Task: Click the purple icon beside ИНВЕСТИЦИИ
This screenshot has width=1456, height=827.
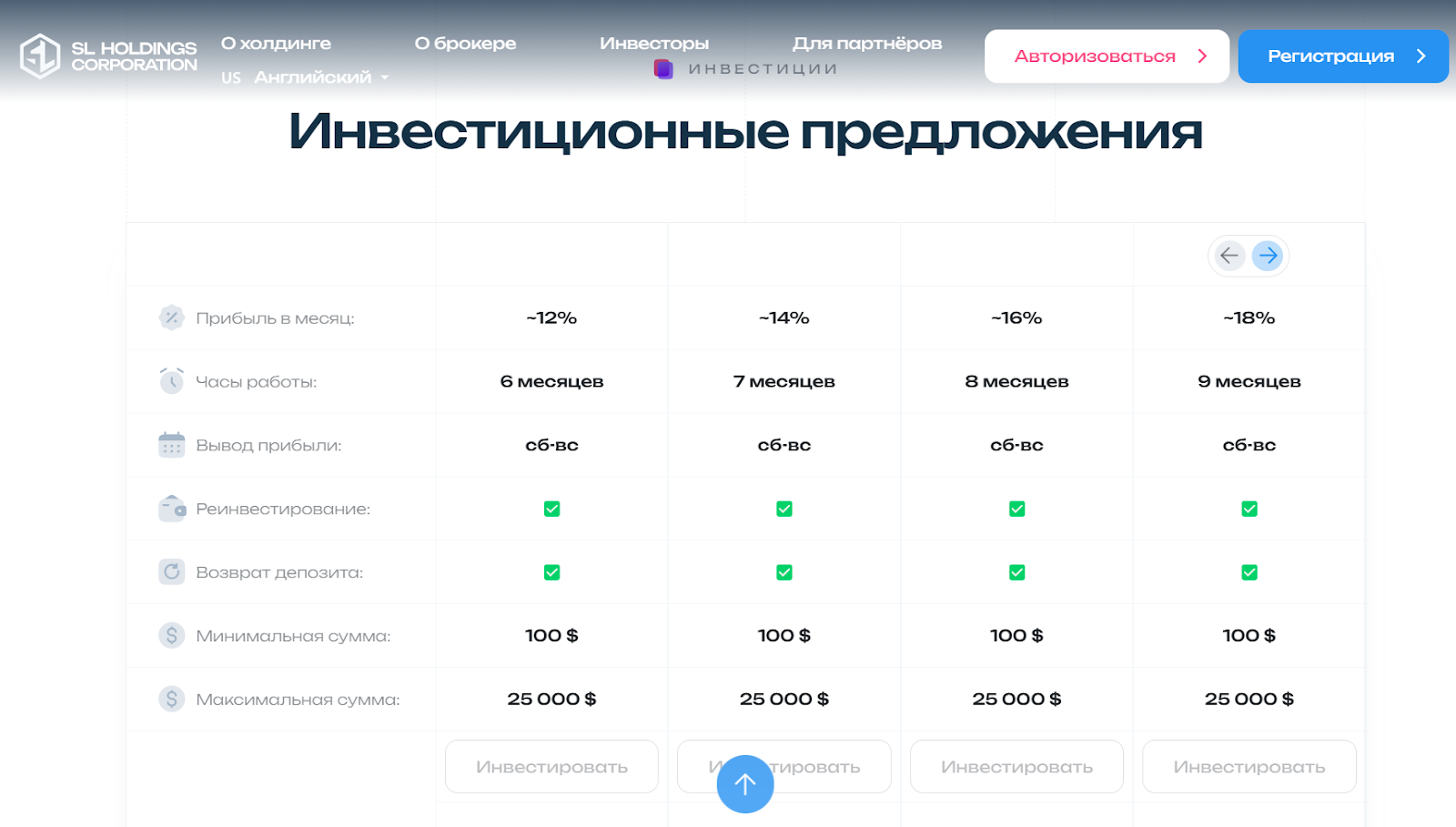Action: coord(663,69)
